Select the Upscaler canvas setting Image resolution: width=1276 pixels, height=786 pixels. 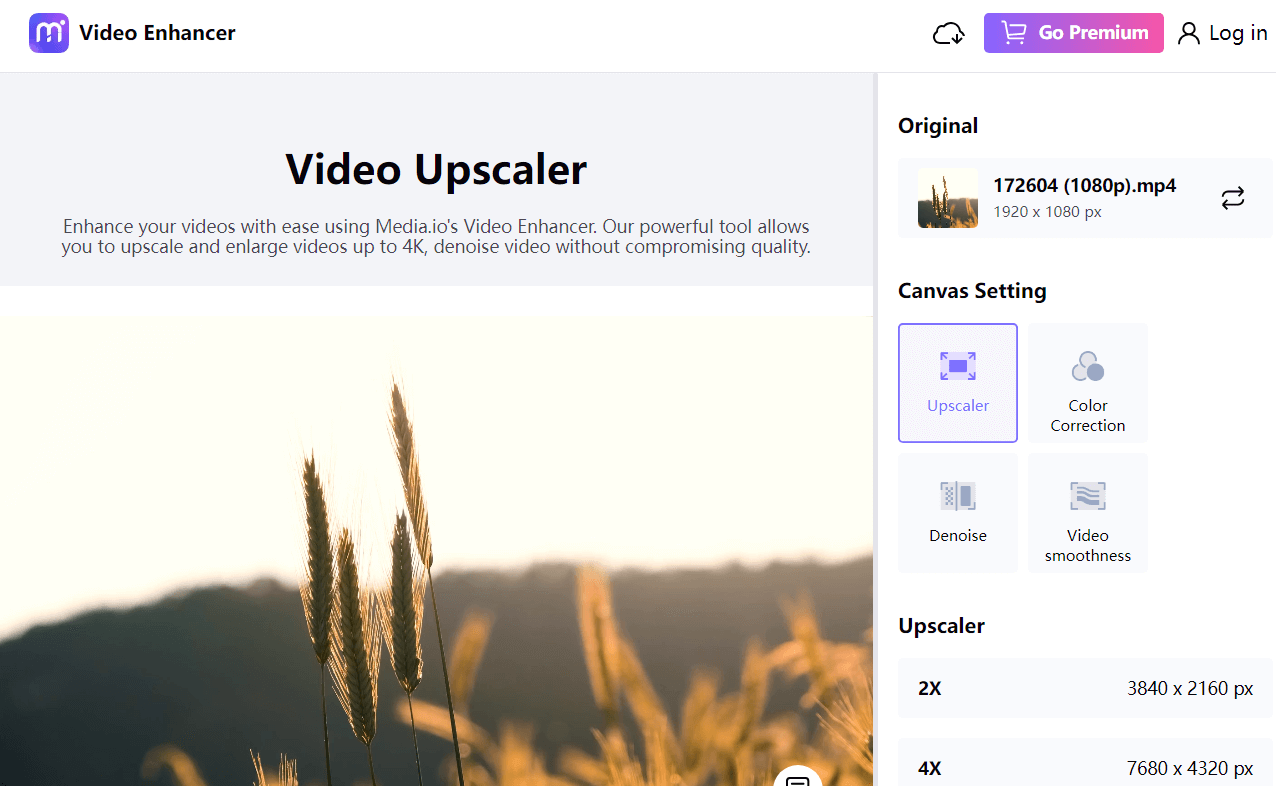(958, 383)
